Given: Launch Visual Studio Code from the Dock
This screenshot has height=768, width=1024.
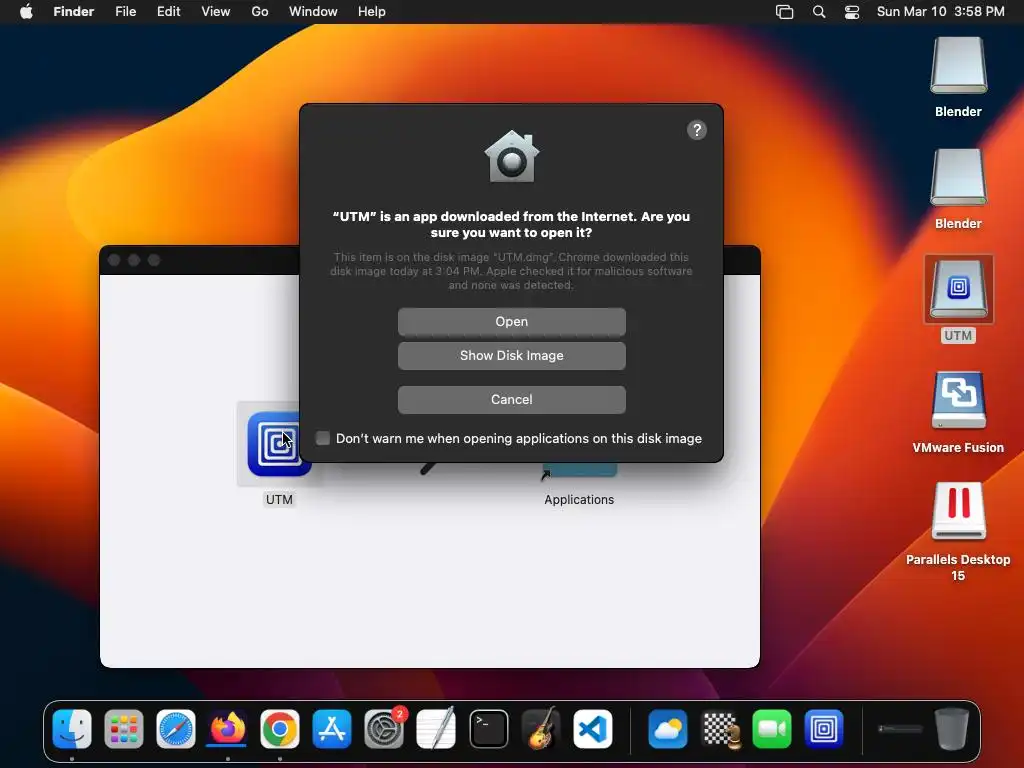Looking at the screenshot, I should 593,729.
